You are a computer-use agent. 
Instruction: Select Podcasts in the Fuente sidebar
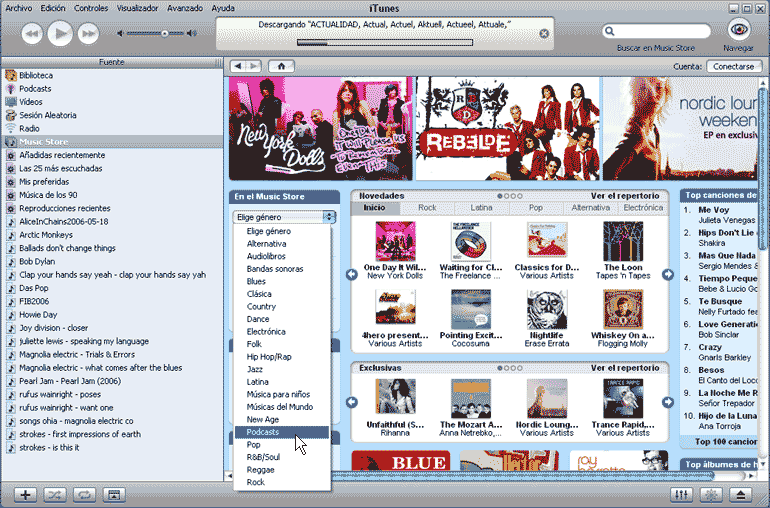click(x=112, y=89)
